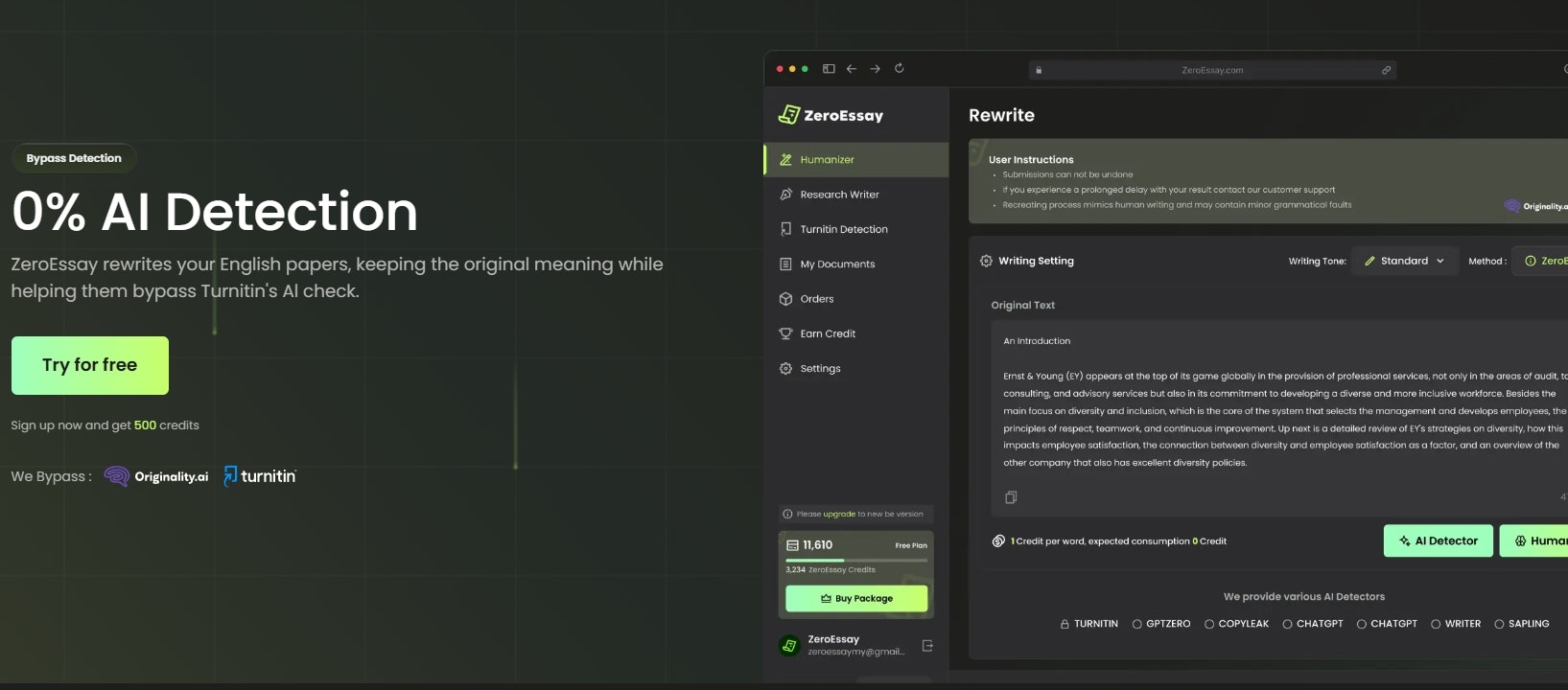This screenshot has height=690, width=1568.
Task: Select the WRITER detector radio button
Action: 1436,624
